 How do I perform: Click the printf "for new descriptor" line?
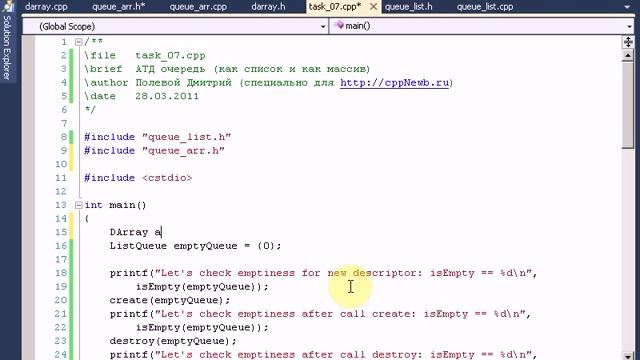pos(323,273)
